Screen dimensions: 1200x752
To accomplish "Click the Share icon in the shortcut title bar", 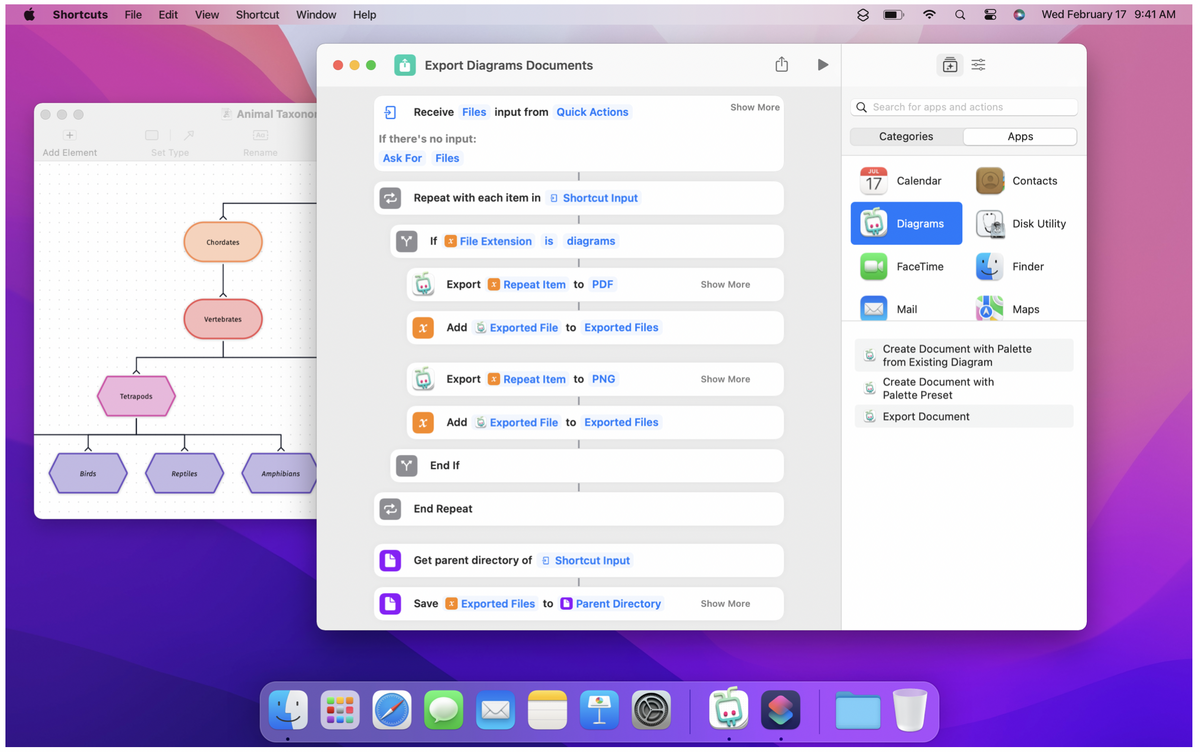I will click(782, 64).
